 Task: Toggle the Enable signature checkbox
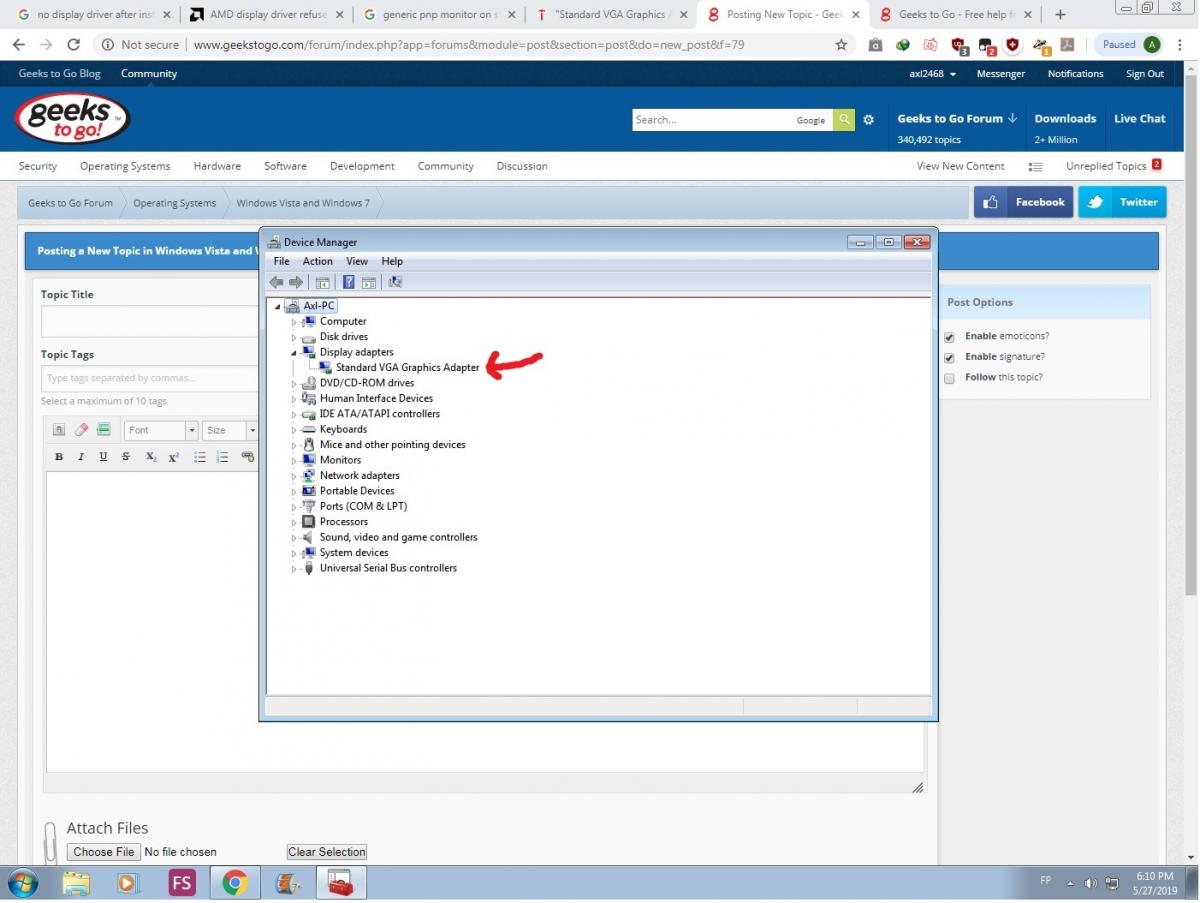click(949, 357)
